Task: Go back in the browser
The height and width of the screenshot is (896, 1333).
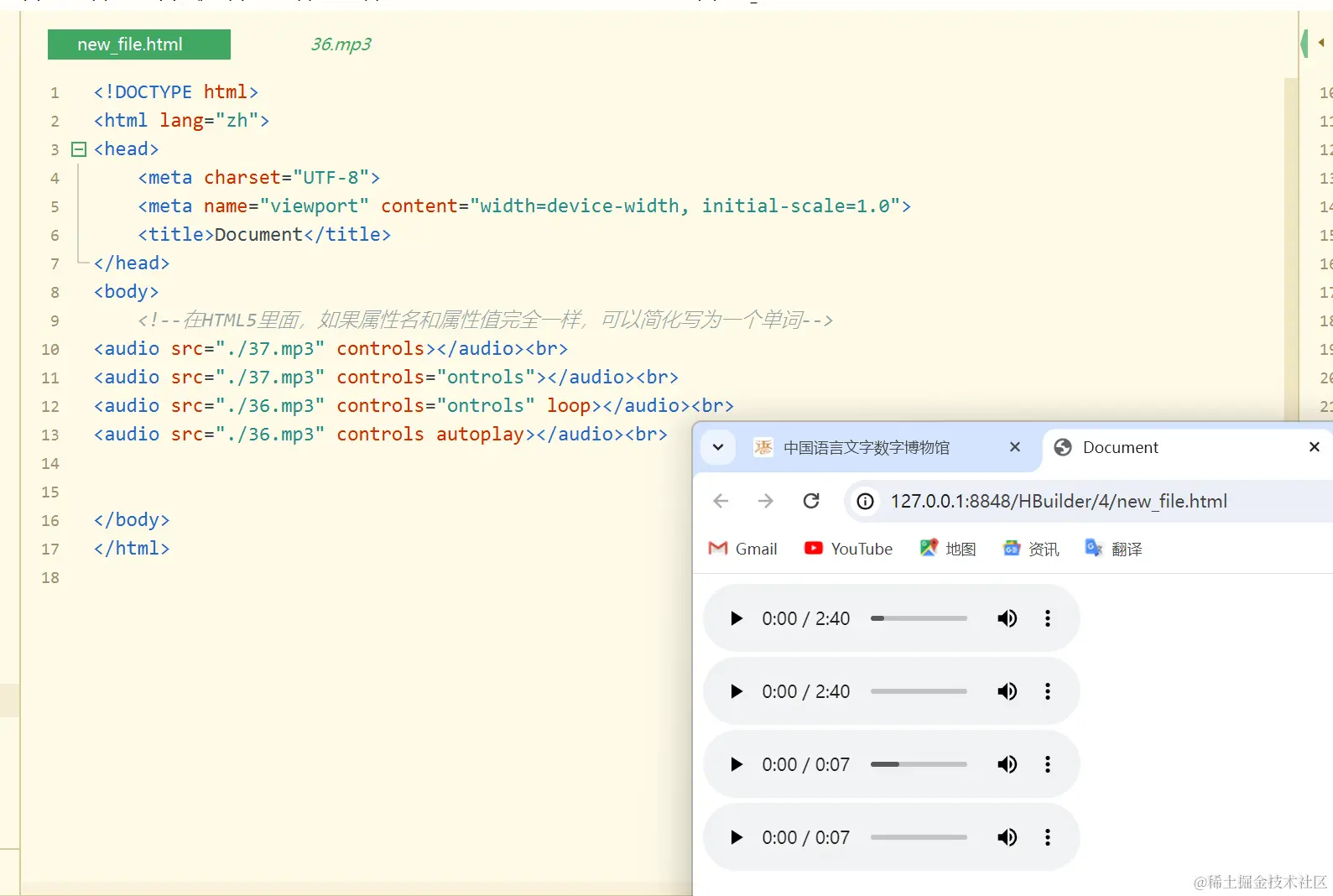Action: [x=721, y=501]
